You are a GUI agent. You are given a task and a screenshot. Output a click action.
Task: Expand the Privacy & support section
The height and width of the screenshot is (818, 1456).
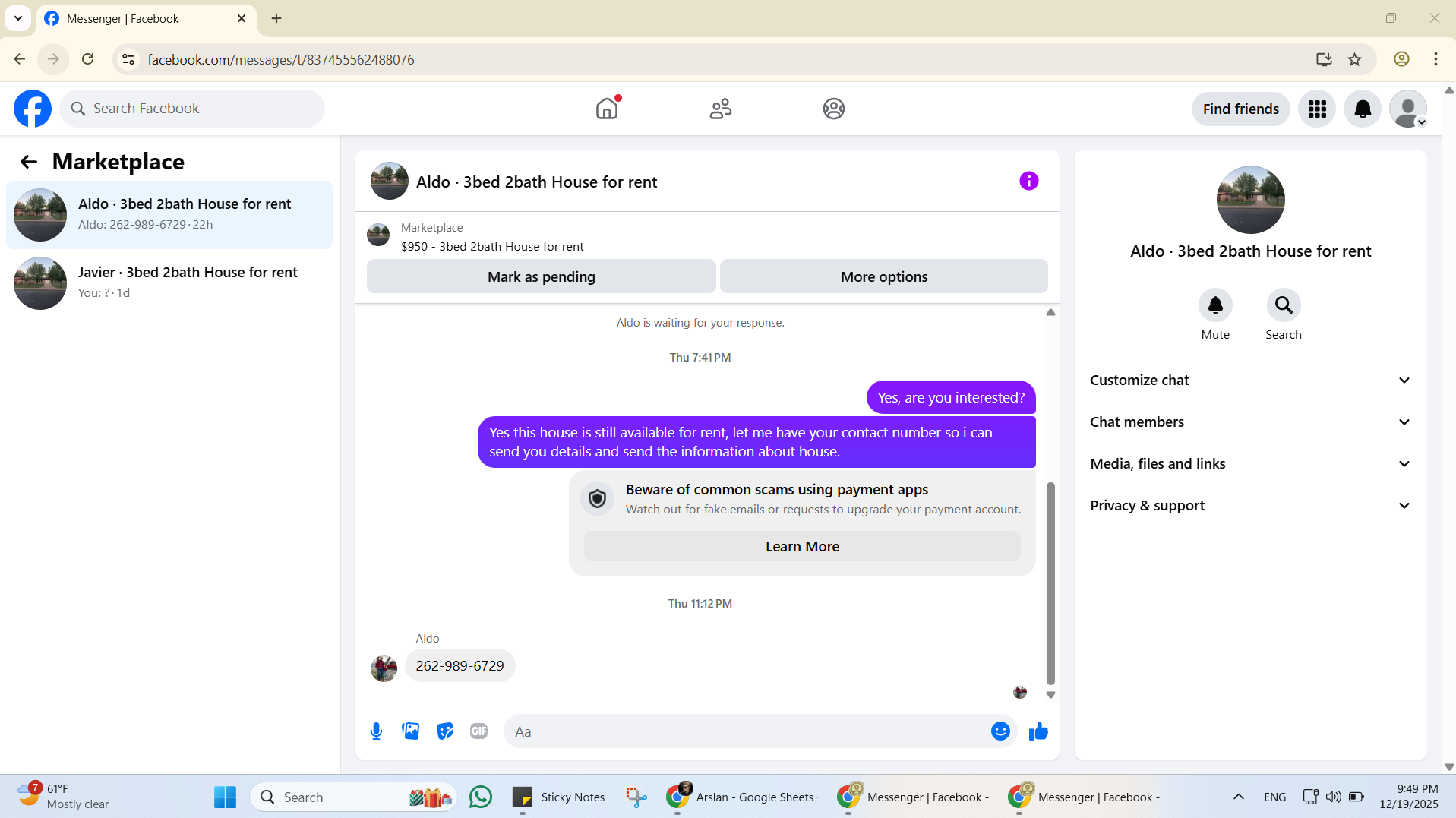(1250, 506)
